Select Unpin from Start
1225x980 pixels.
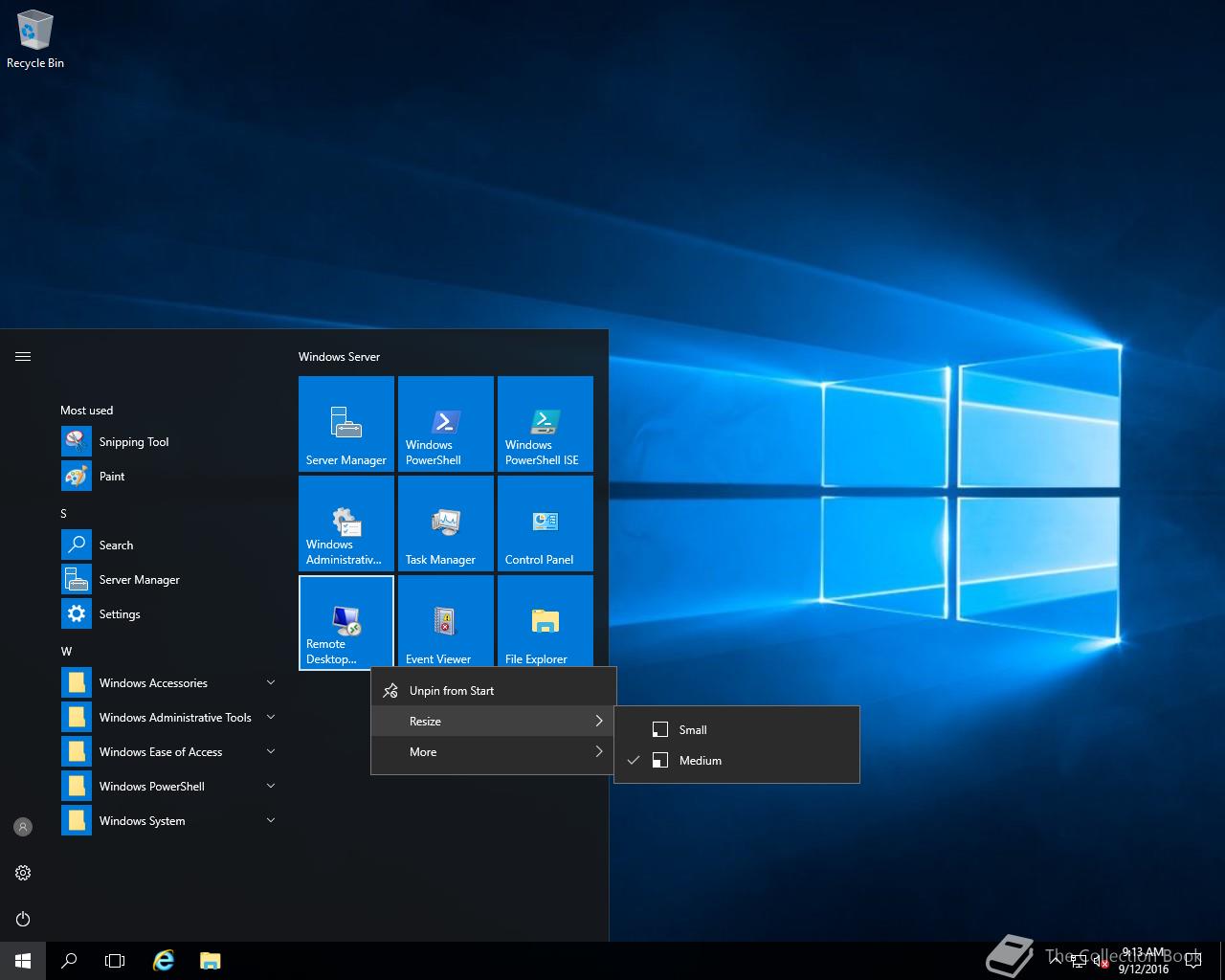click(493, 691)
